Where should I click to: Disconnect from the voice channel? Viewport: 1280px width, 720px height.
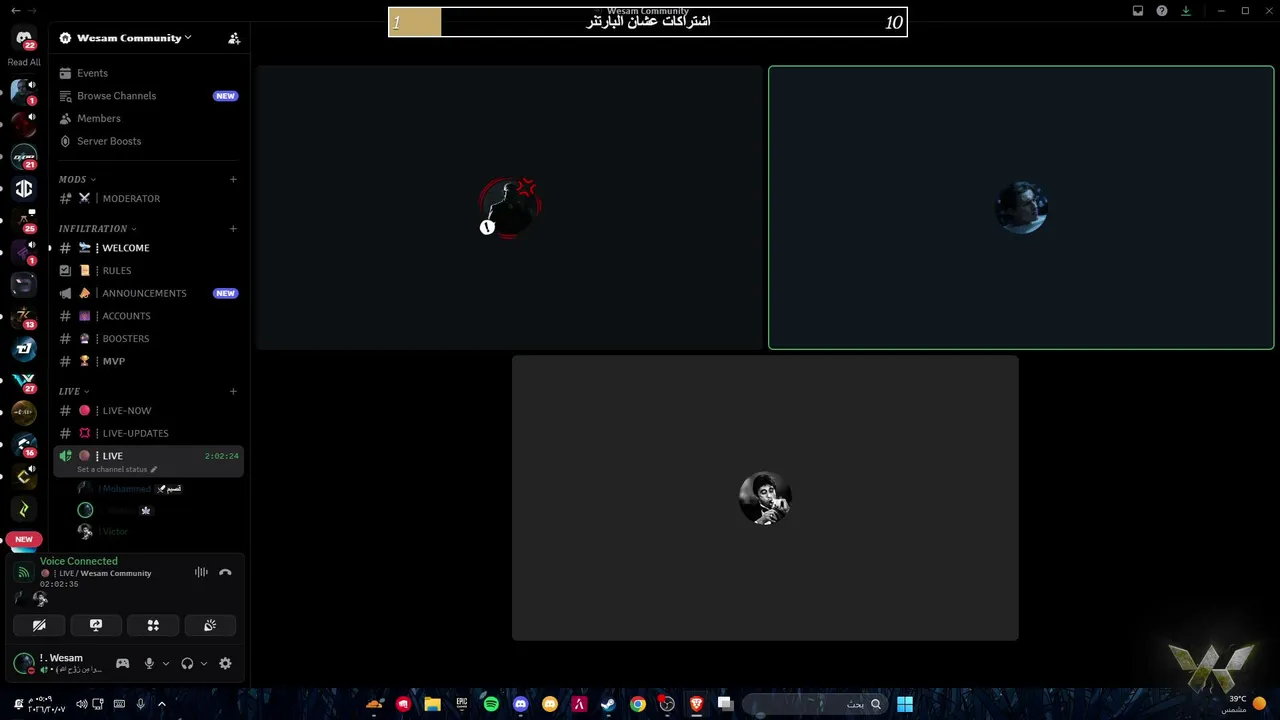[225, 572]
